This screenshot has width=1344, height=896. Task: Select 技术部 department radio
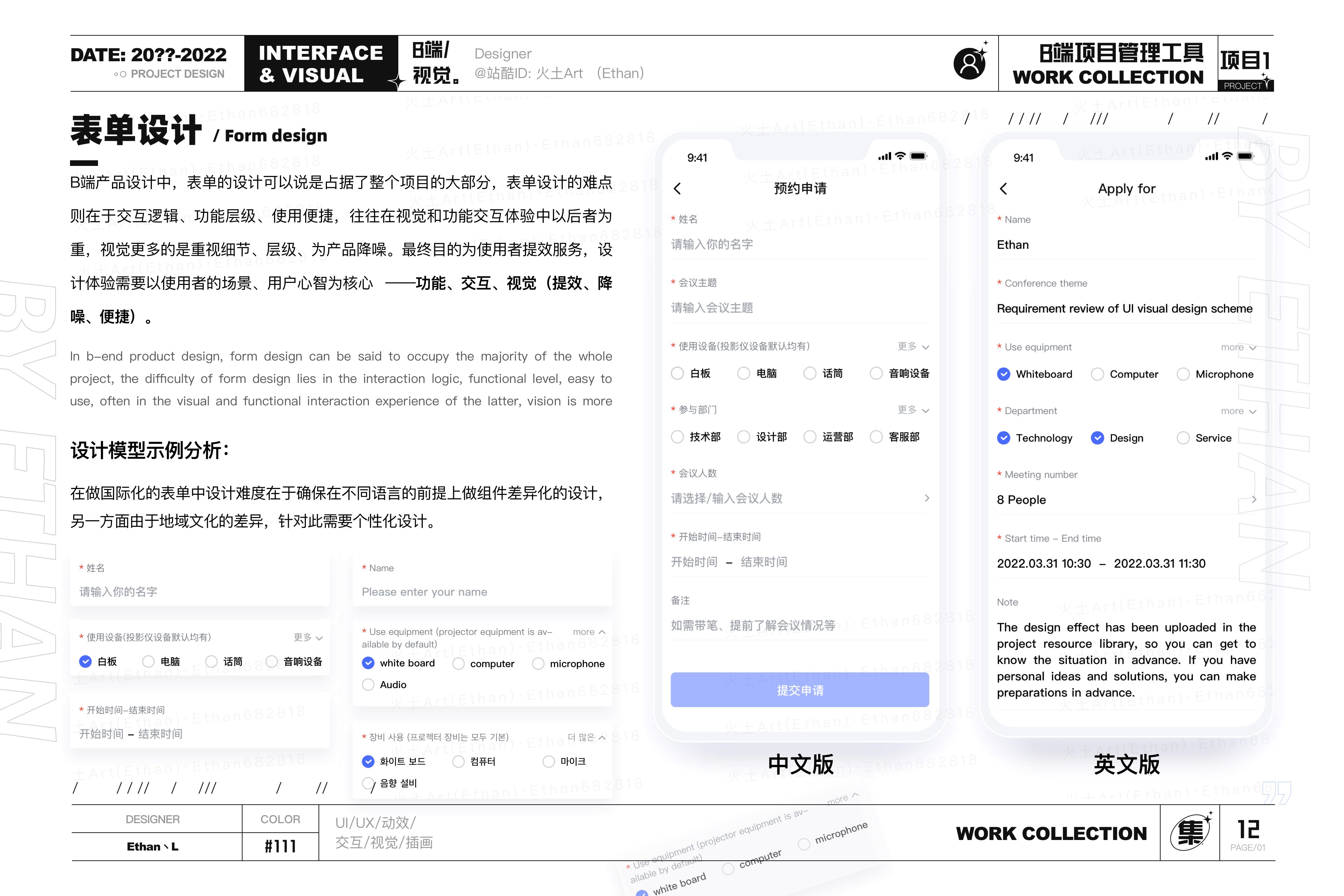678,436
